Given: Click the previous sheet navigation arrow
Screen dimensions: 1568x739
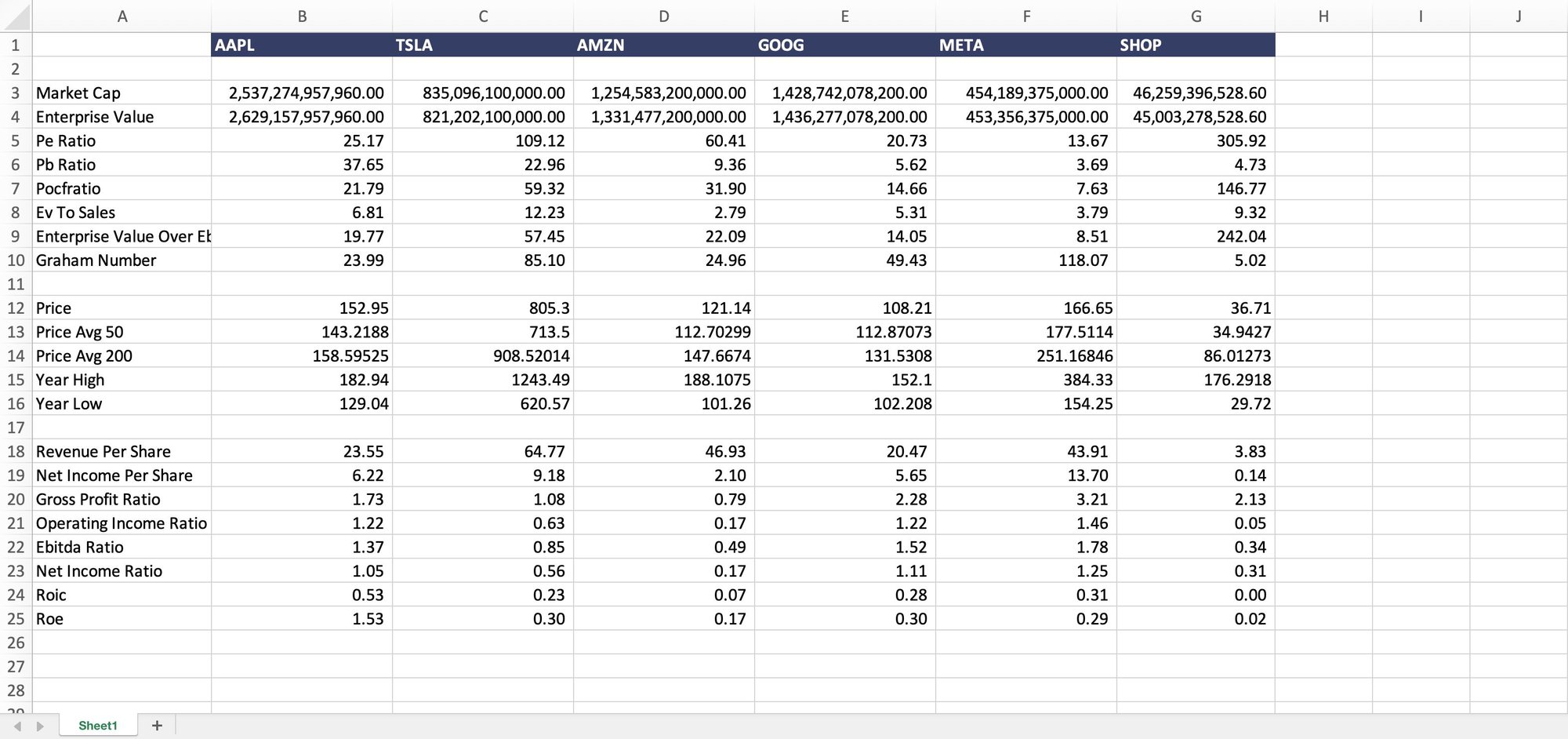Looking at the screenshot, I should (16, 726).
